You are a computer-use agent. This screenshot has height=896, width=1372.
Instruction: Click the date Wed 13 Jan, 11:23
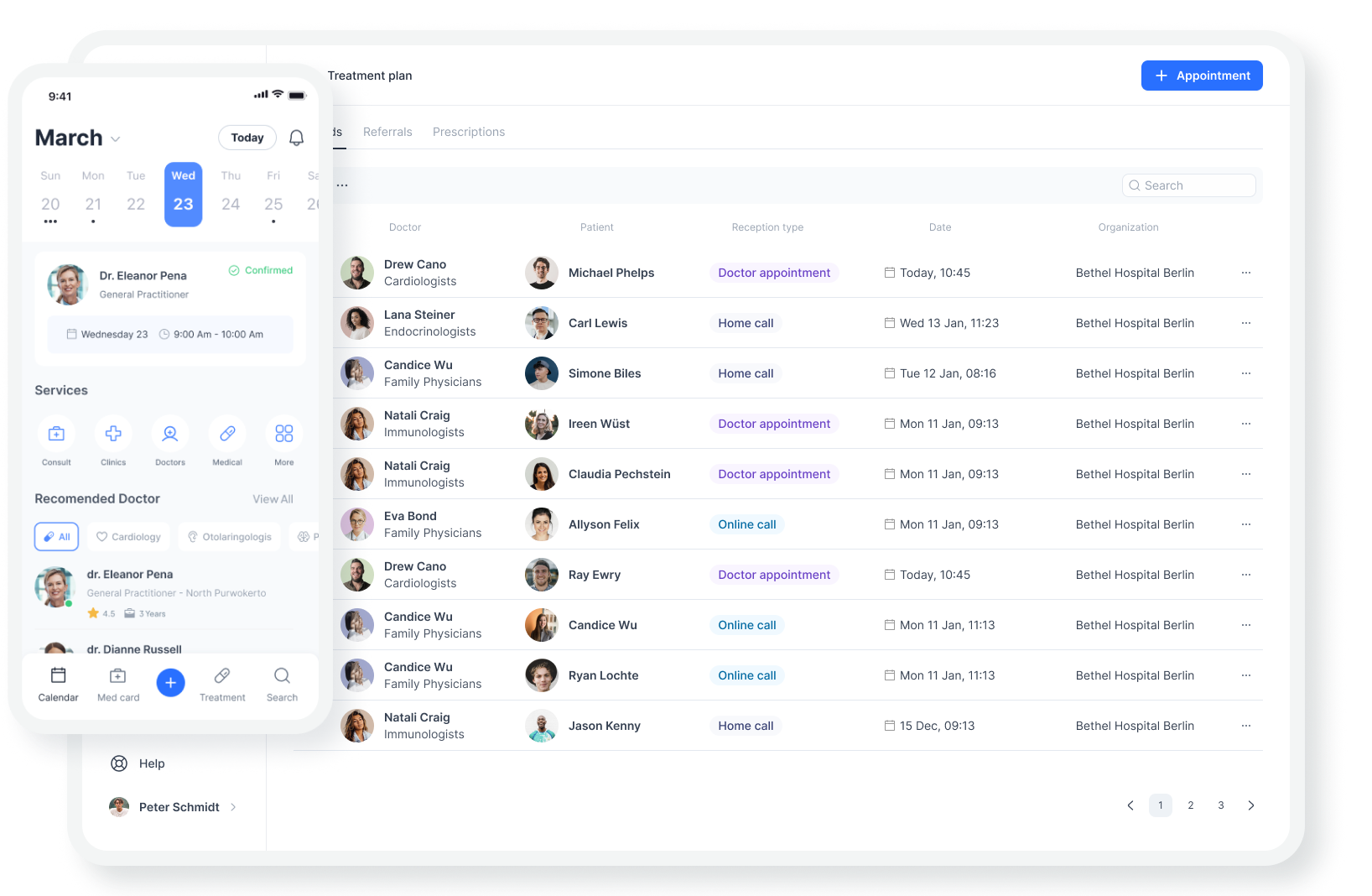tap(949, 323)
